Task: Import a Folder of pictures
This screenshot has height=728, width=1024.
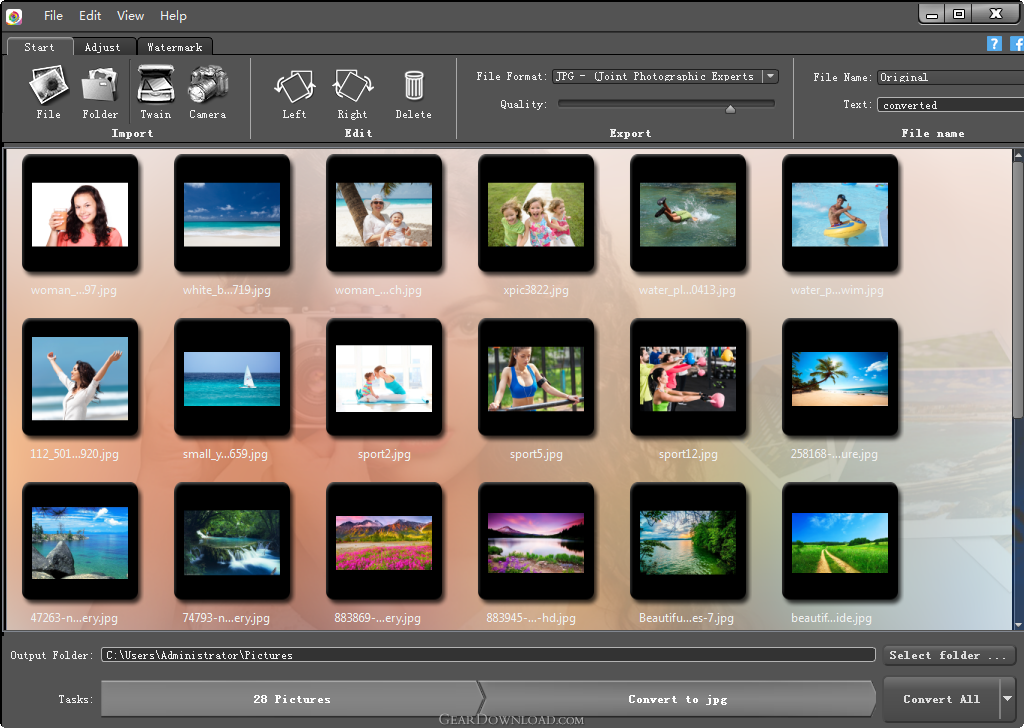Action: pyautogui.click(x=100, y=92)
